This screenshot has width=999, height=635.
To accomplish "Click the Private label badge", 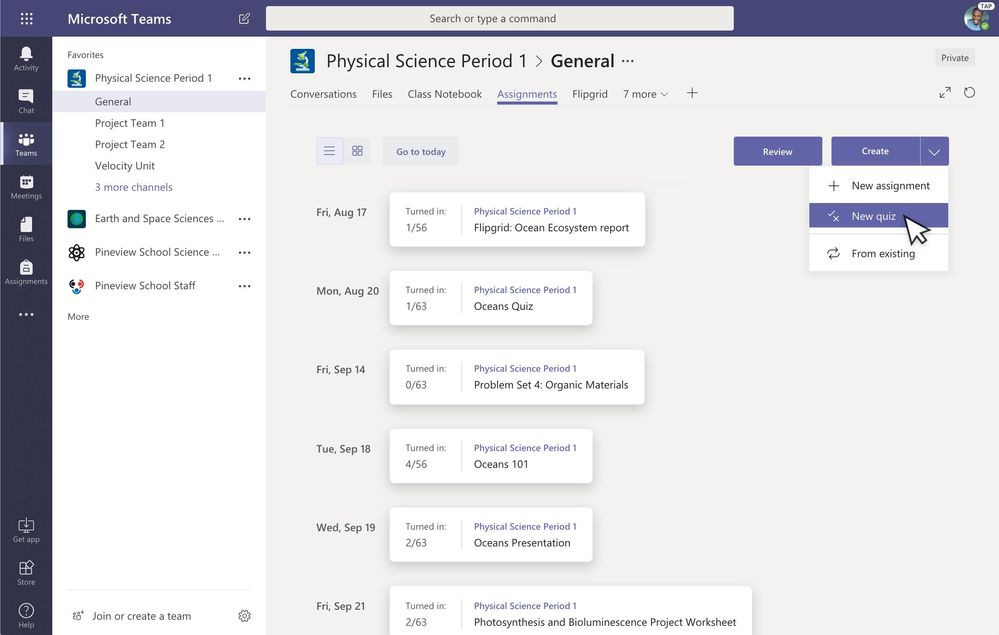I will click(954, 58).
